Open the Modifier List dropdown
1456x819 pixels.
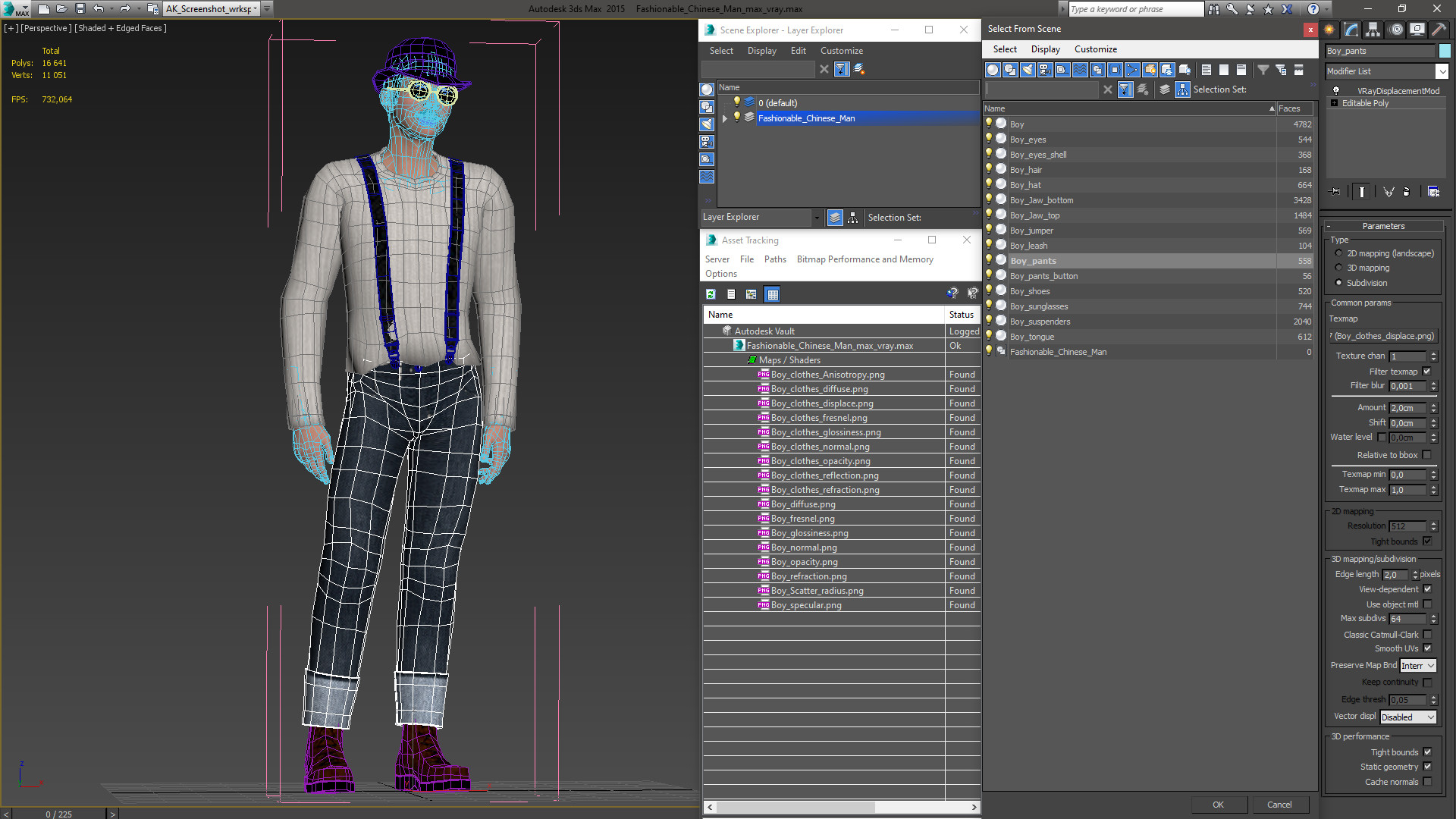coord(1442,71)
